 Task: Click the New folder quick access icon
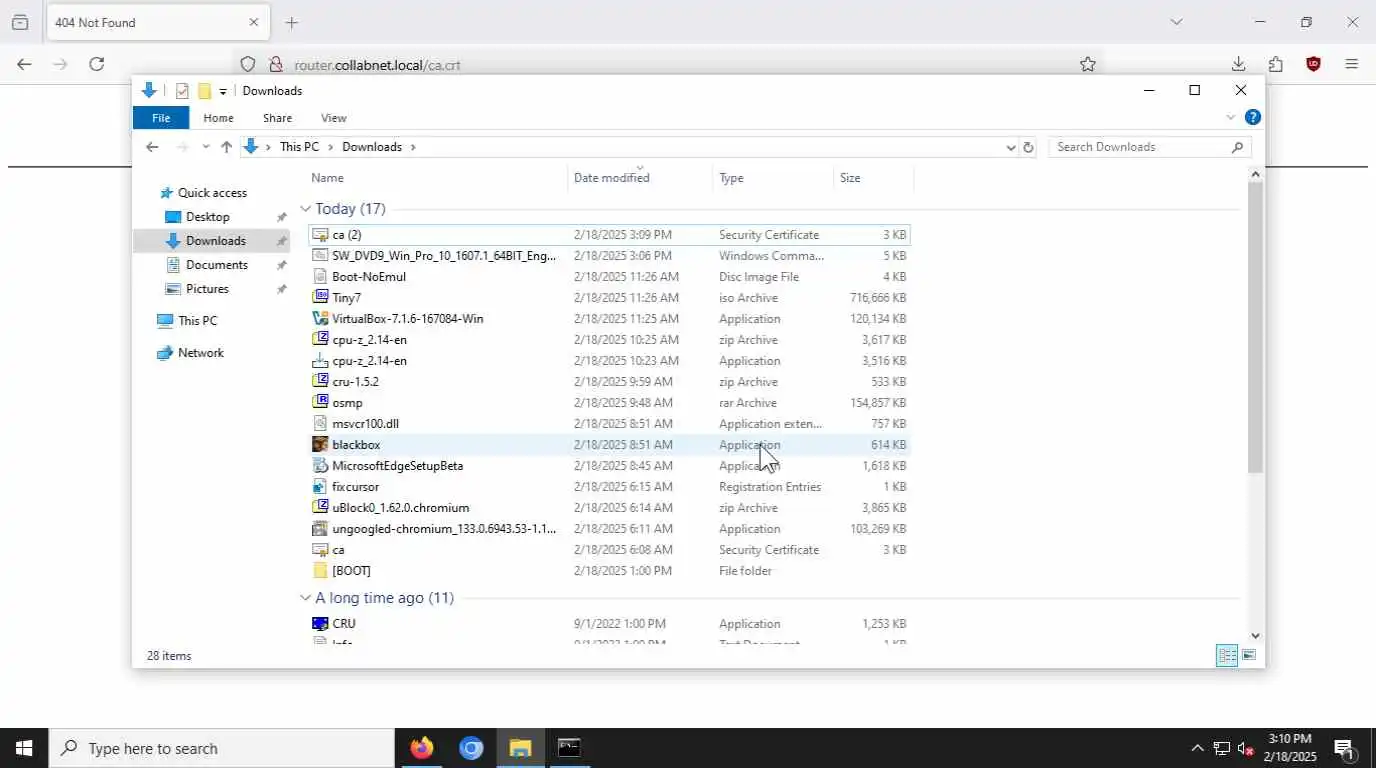tap(204, 91)
